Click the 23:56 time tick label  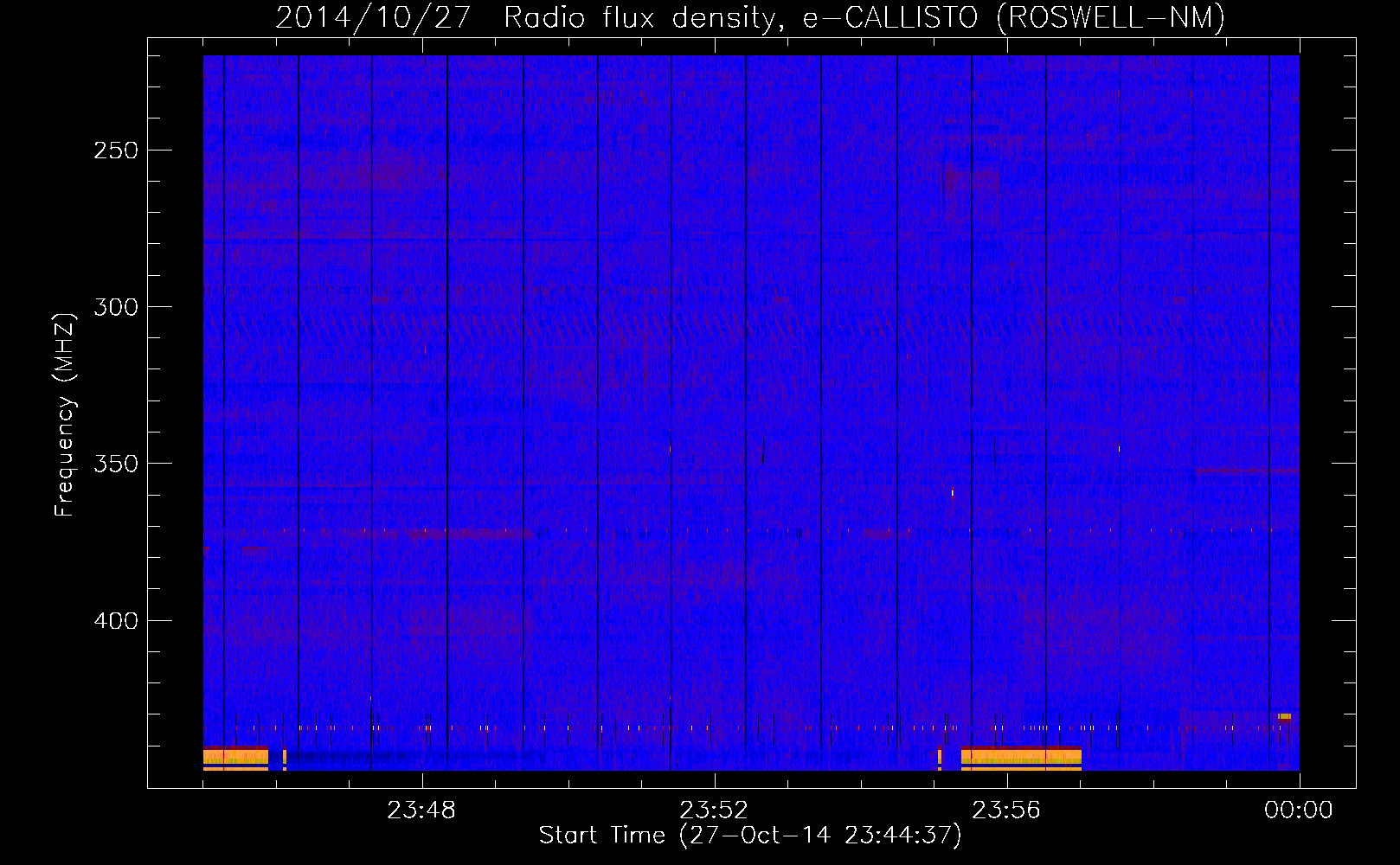click(x=1006, y=811)
